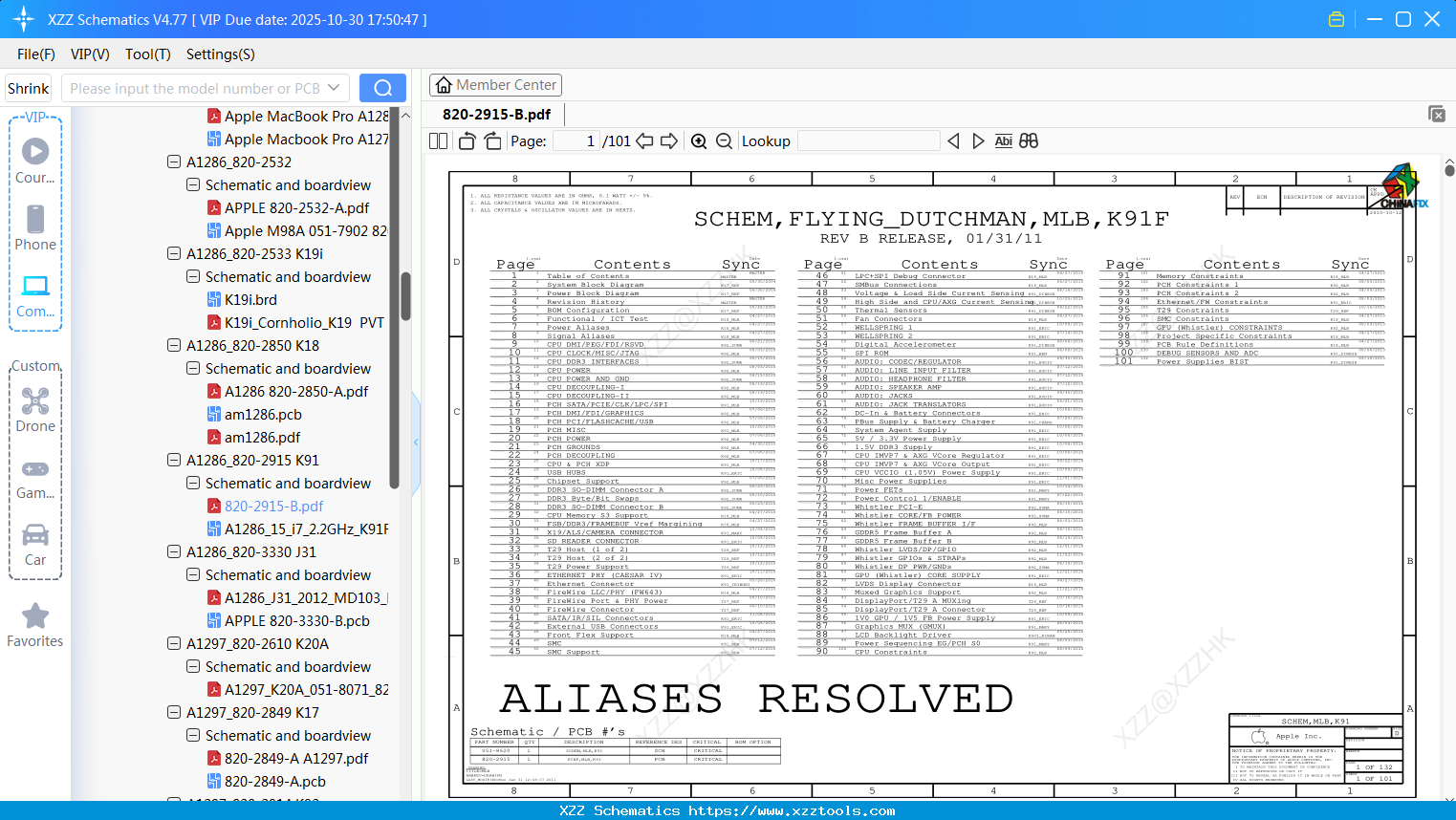Open the Course section in the sidebar

point(35,161)
